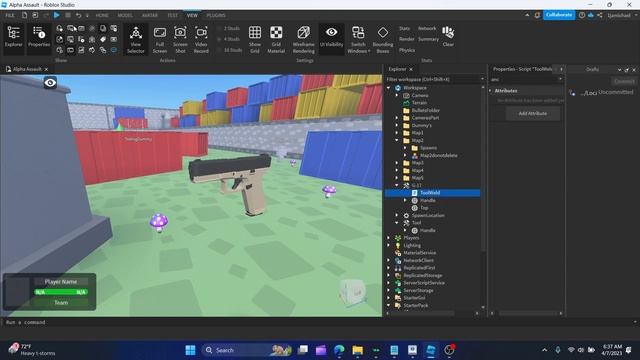This screenshot has width=640, height=360.
Task: Show the Stats overlay
Action: (404, 28)
